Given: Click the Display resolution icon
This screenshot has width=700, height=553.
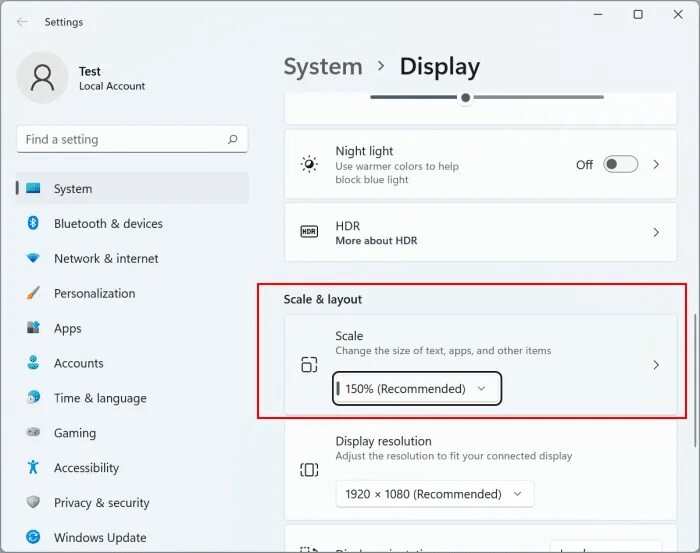Looking at the screenshot, I should (309, 470).
